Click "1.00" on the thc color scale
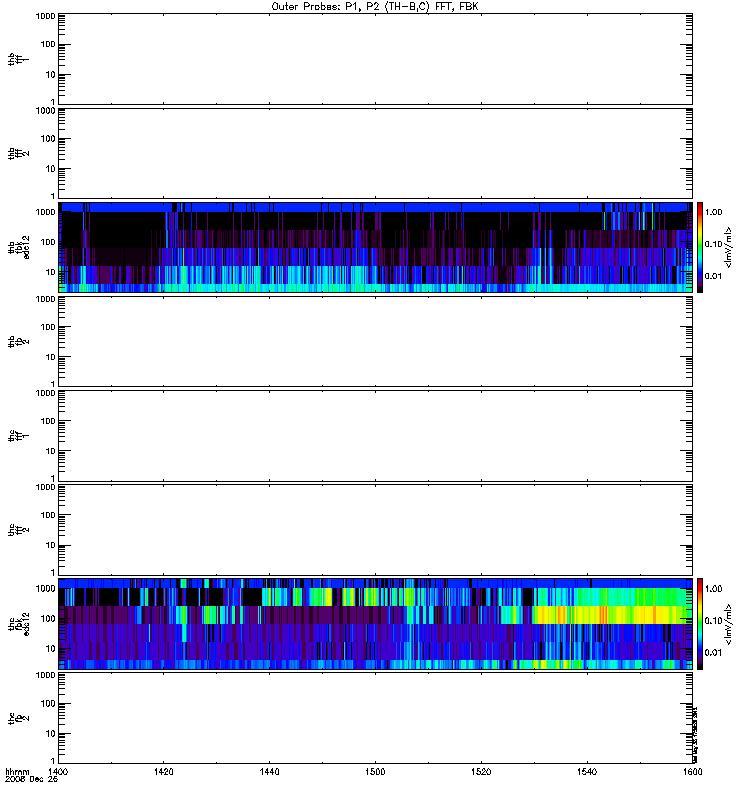Screen dimensions: 750x800 coord(713,589)
